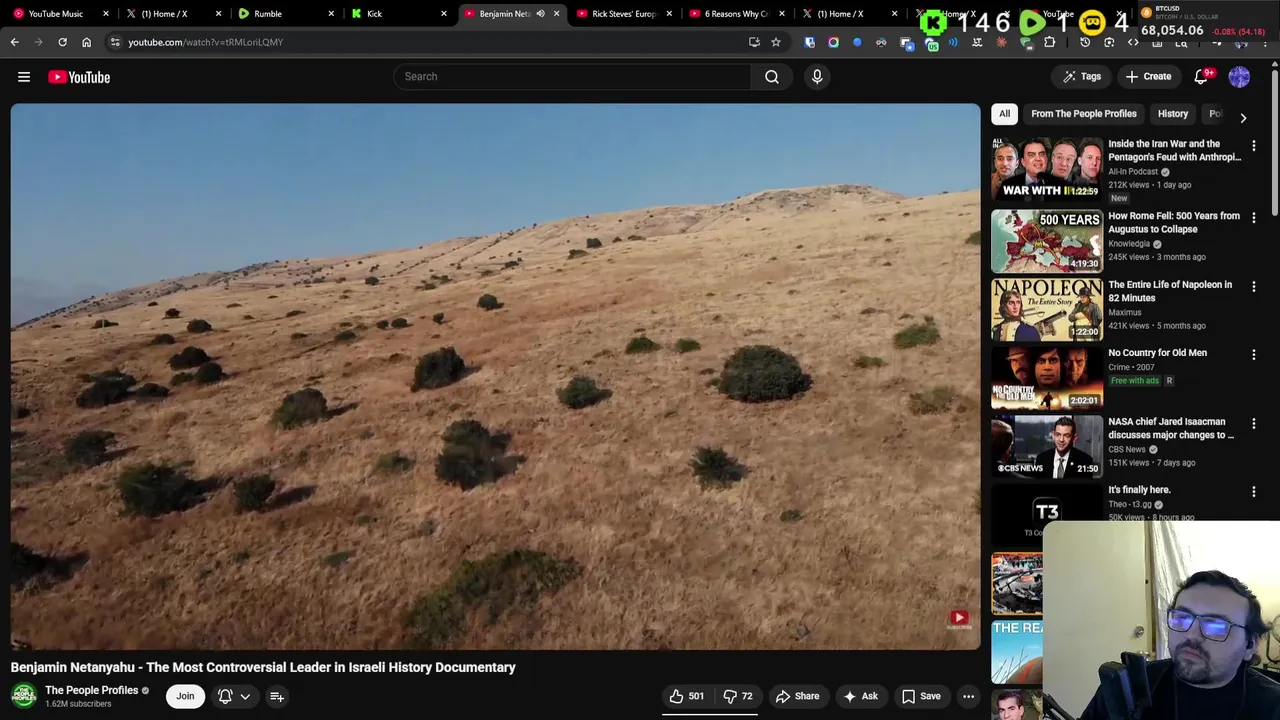Select From The People Profiles chip

[x=1084, y=114]
